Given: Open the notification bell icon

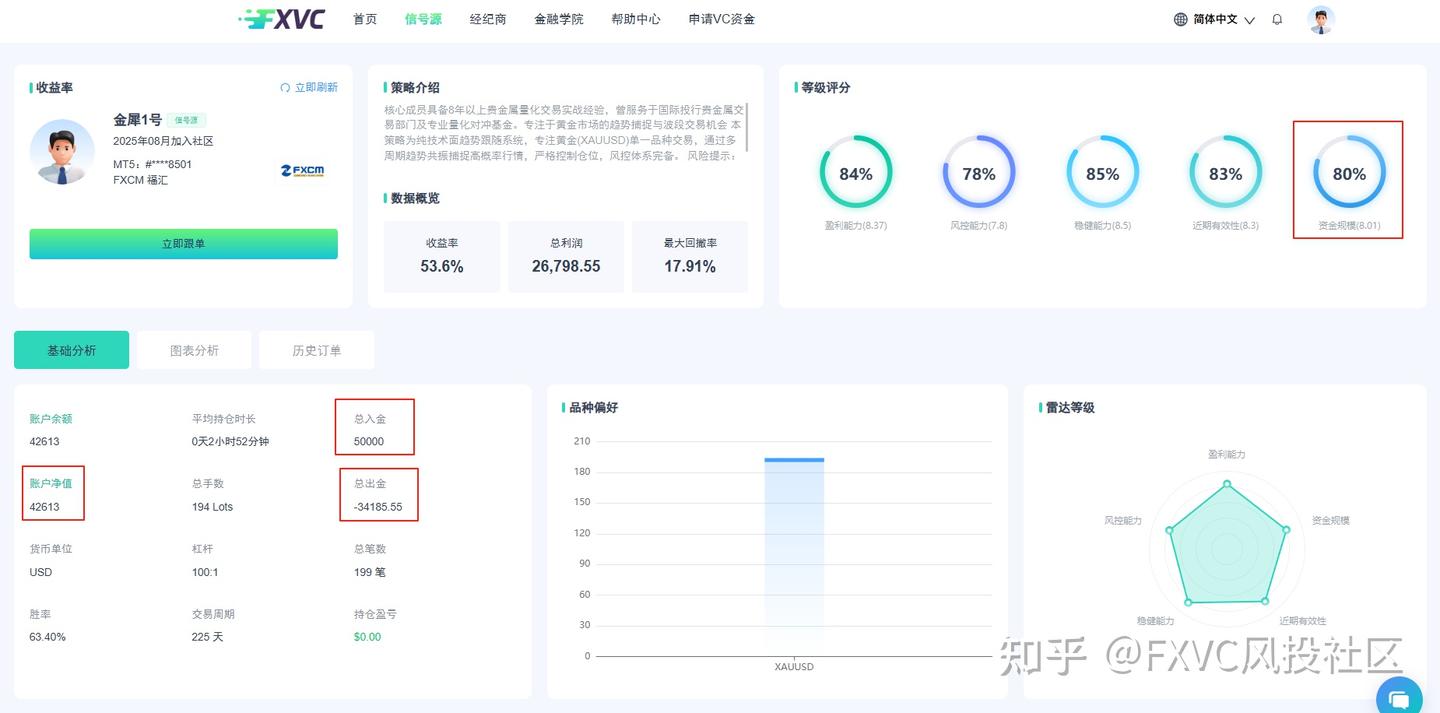Looking at the screenshot, I should (1277, 19).
